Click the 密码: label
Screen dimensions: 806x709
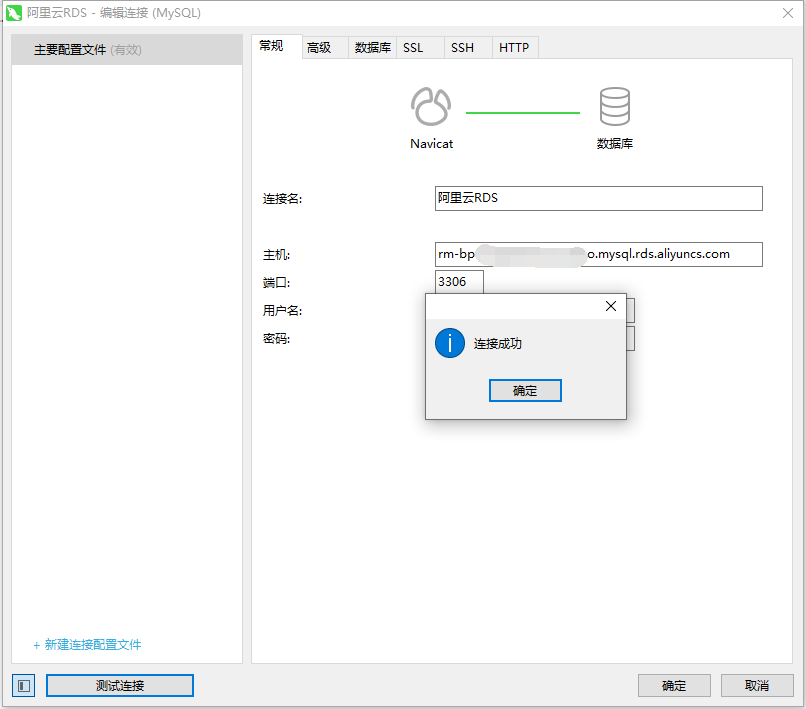277,338
